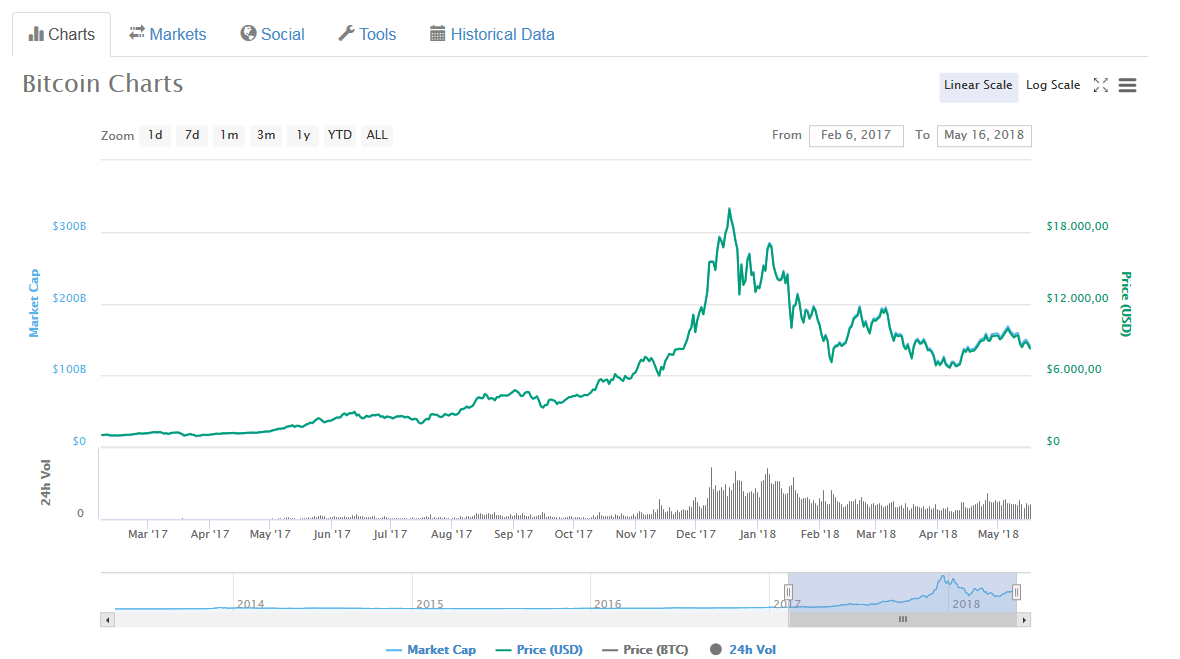Click the Price (USD) axis title
The height and width of the screenshot is (659, 1180).
pos(1125,304)
